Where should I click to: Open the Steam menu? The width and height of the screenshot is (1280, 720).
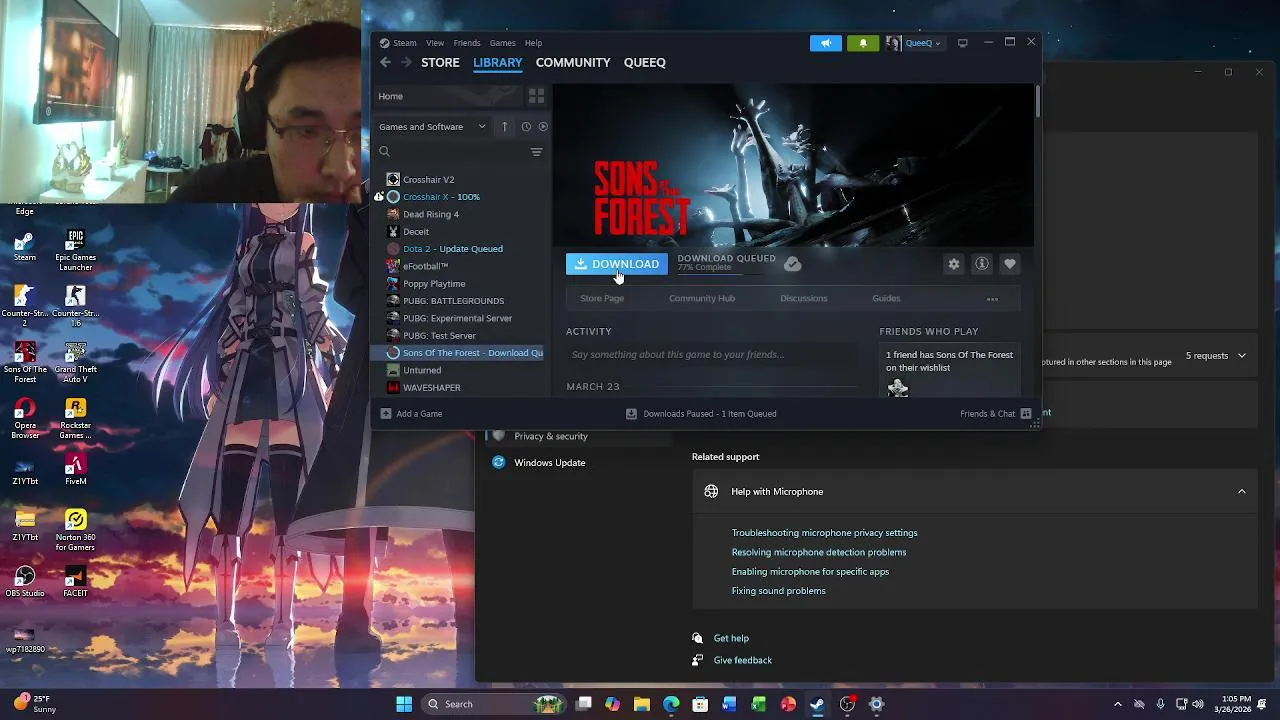click(405, 43)
